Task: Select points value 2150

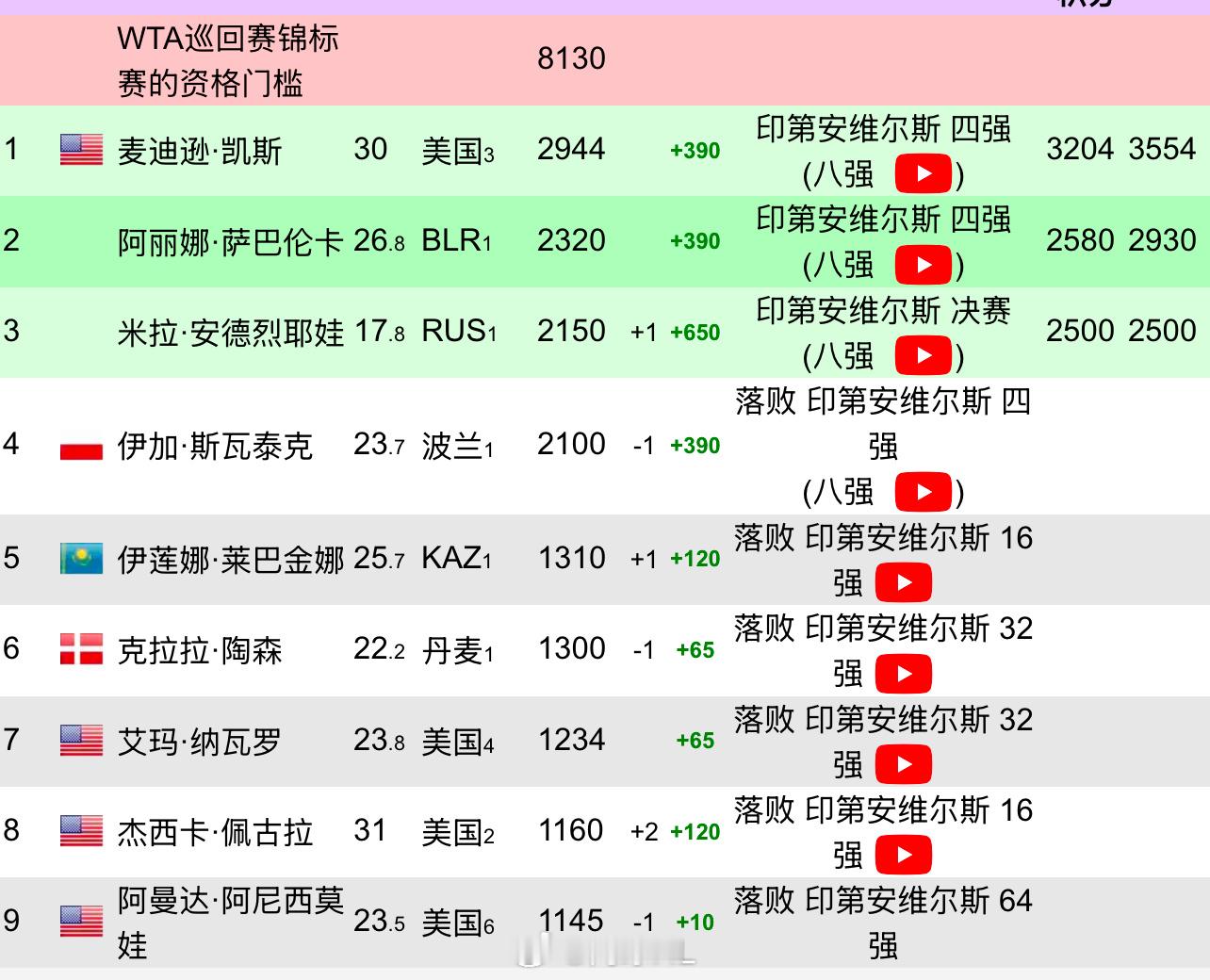Action: [x=571, y=331]
